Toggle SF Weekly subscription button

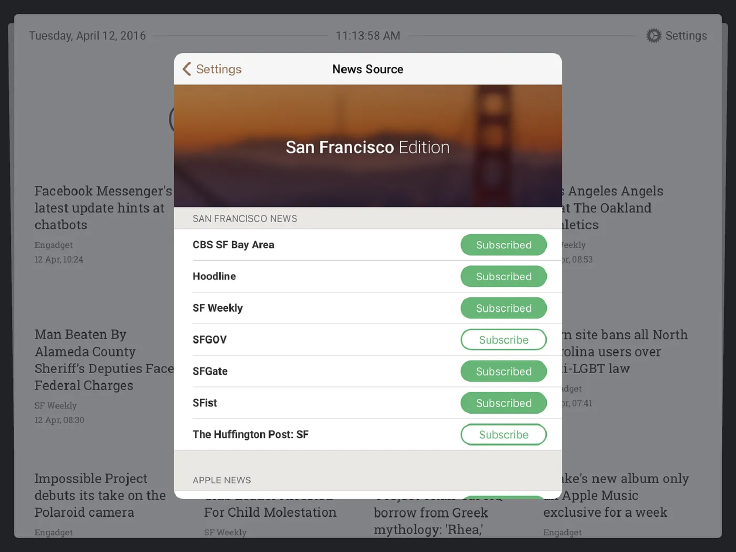(x=504, y=308)
